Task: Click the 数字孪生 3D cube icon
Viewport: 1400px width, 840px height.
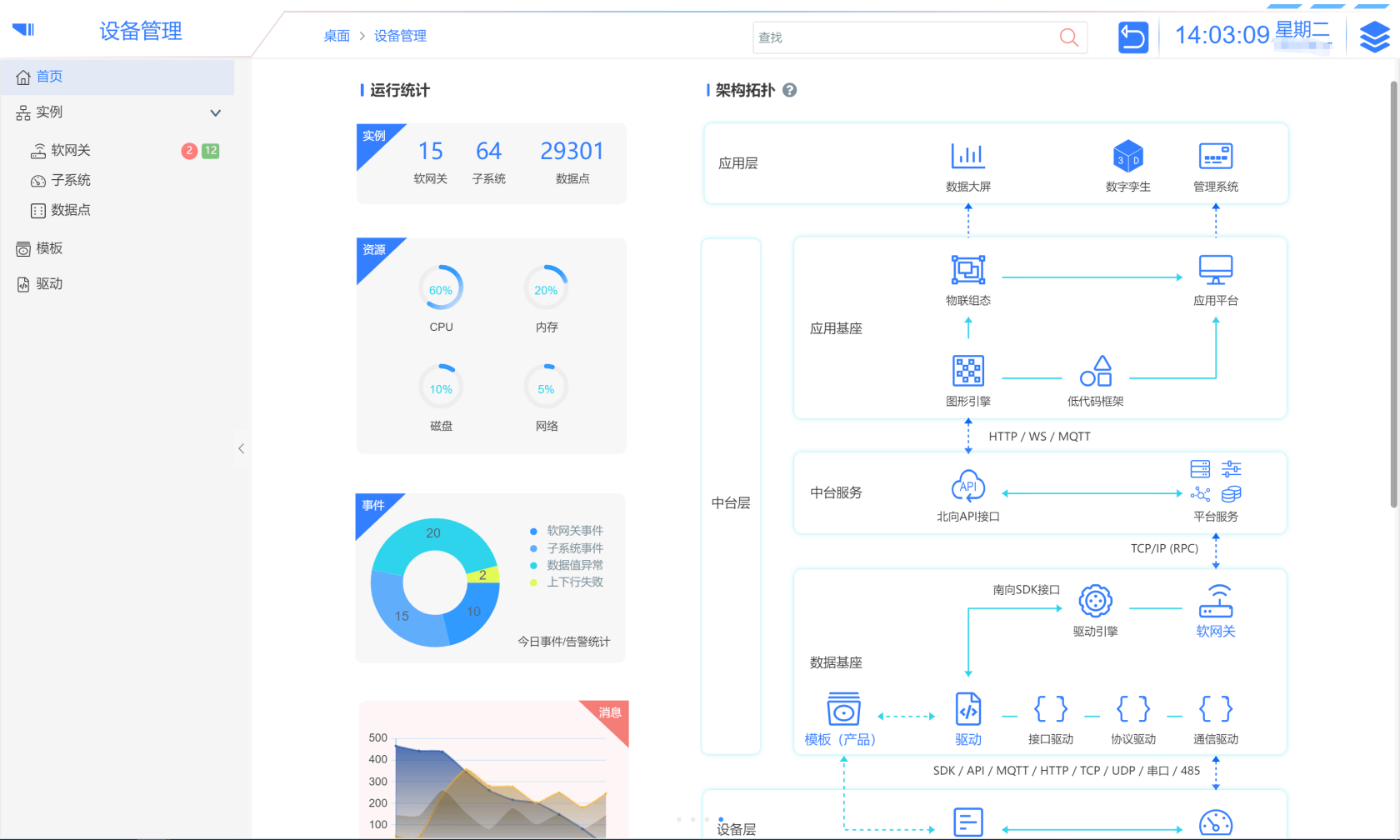Action: click(1127, 156)
